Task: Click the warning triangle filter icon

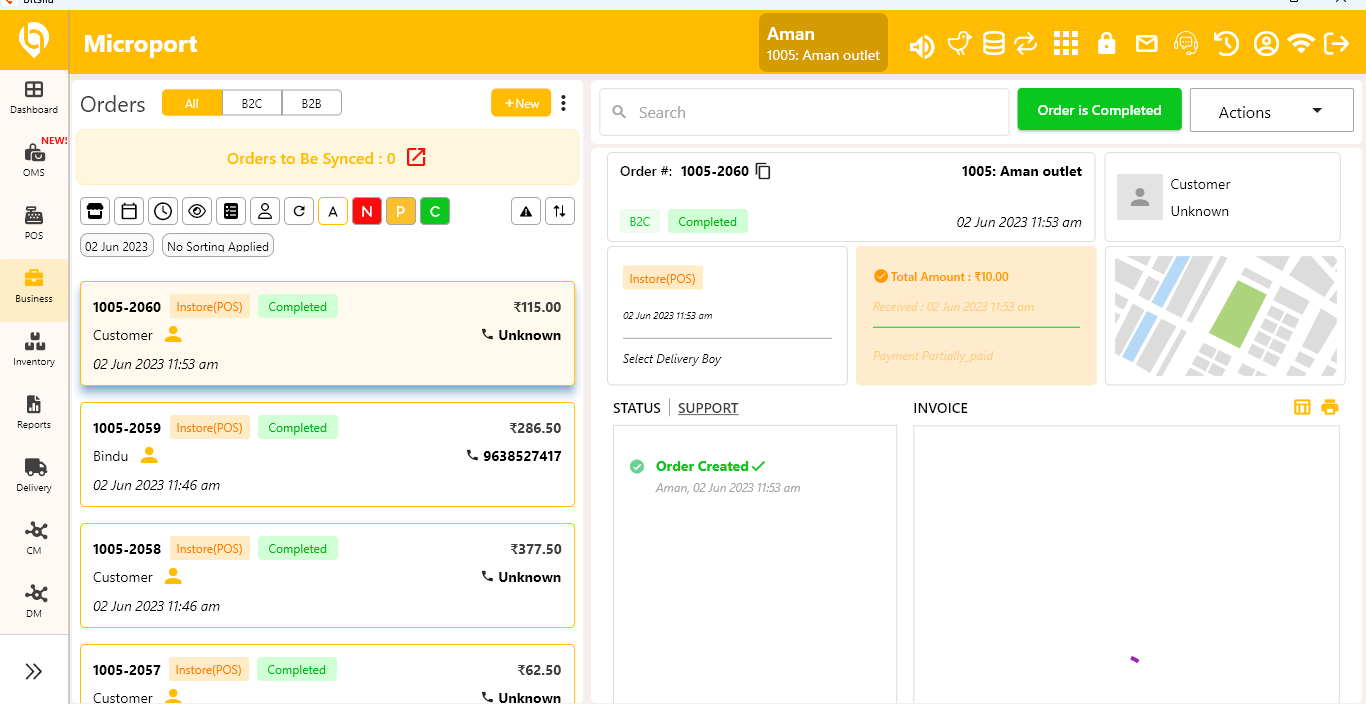Action: tap(526, 211)
